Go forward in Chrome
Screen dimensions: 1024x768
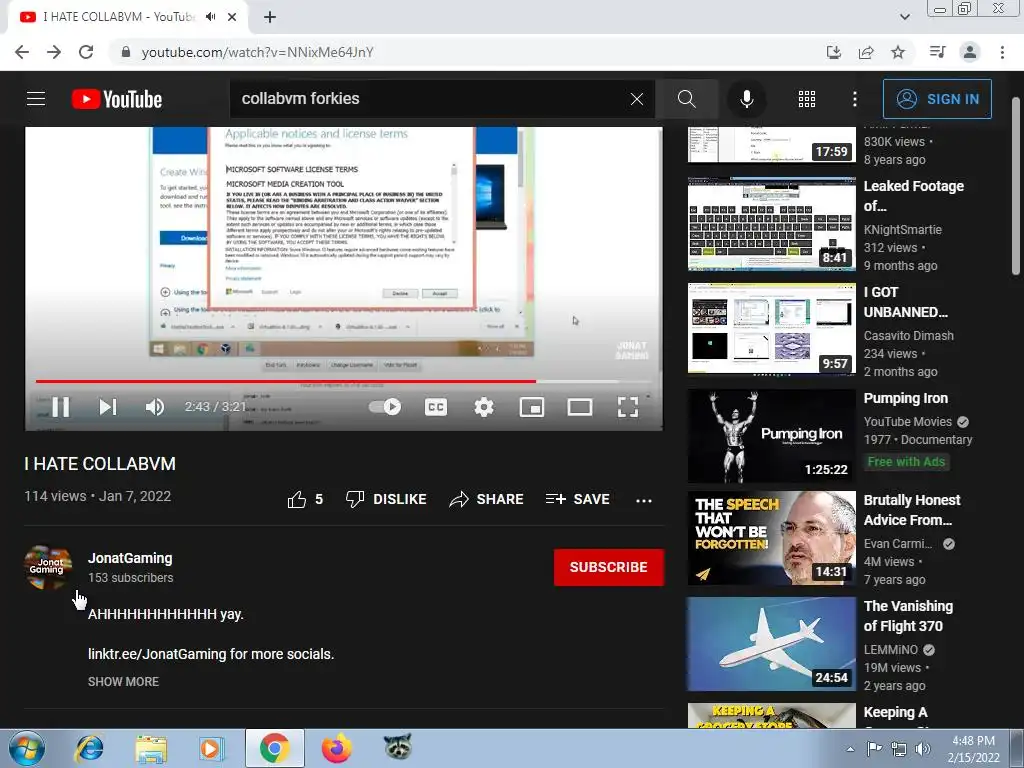point(54,52)
